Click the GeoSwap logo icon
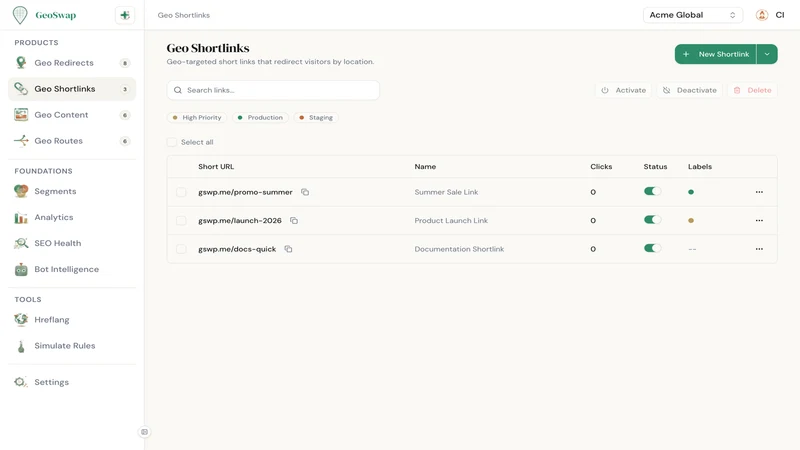 coord(20,15)
